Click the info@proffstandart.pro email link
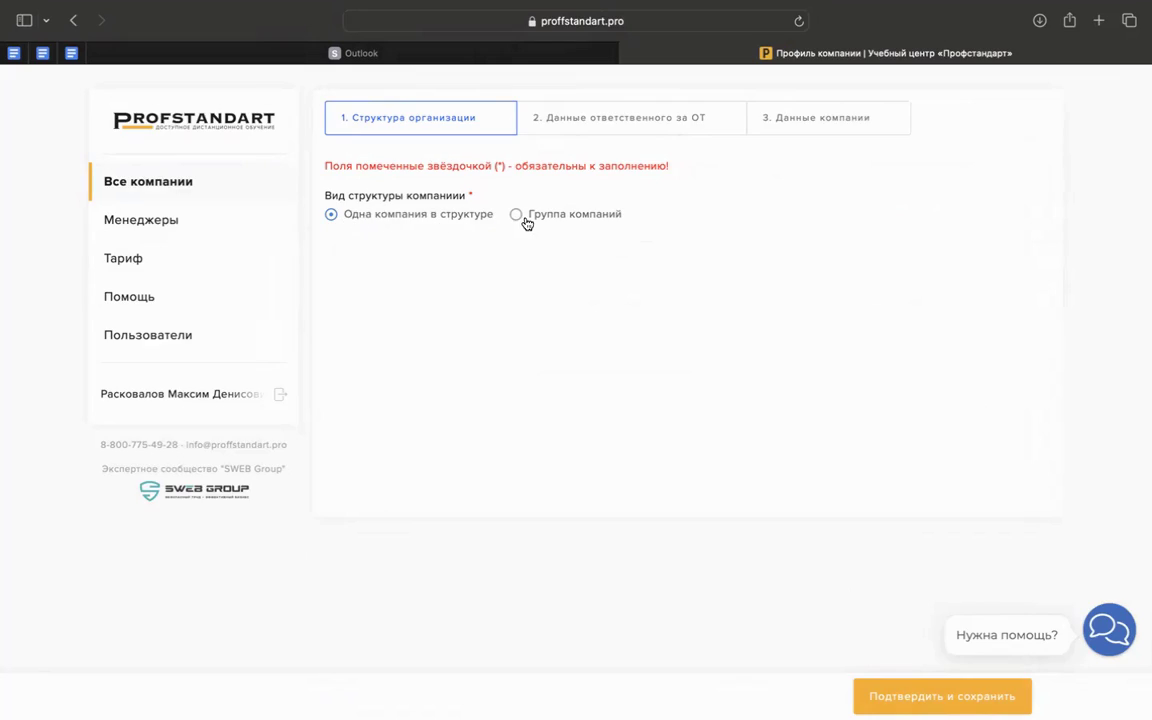1152x720 pixels. point(237,445)
